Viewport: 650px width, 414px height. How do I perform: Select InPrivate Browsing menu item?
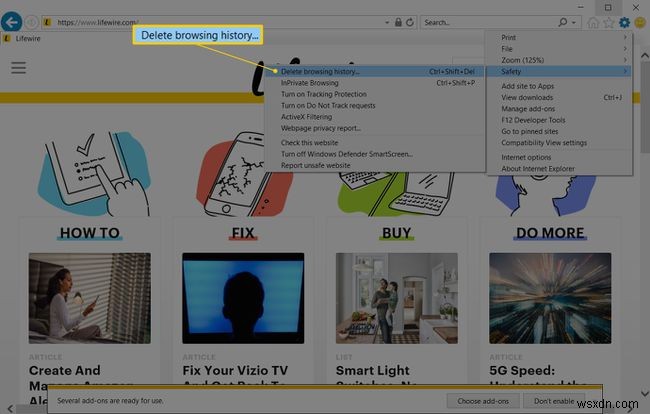pos(375,83)
